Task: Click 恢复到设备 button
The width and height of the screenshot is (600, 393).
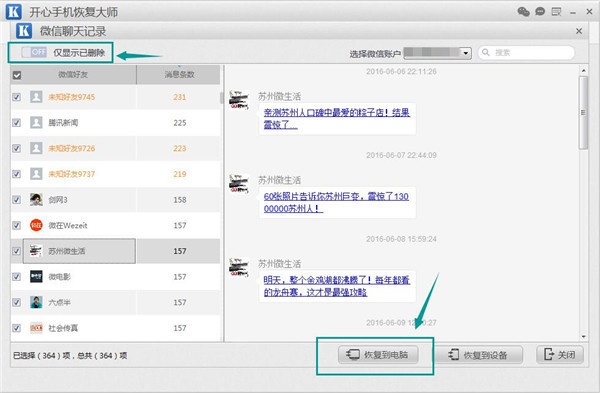Action: tap(480, 355)
